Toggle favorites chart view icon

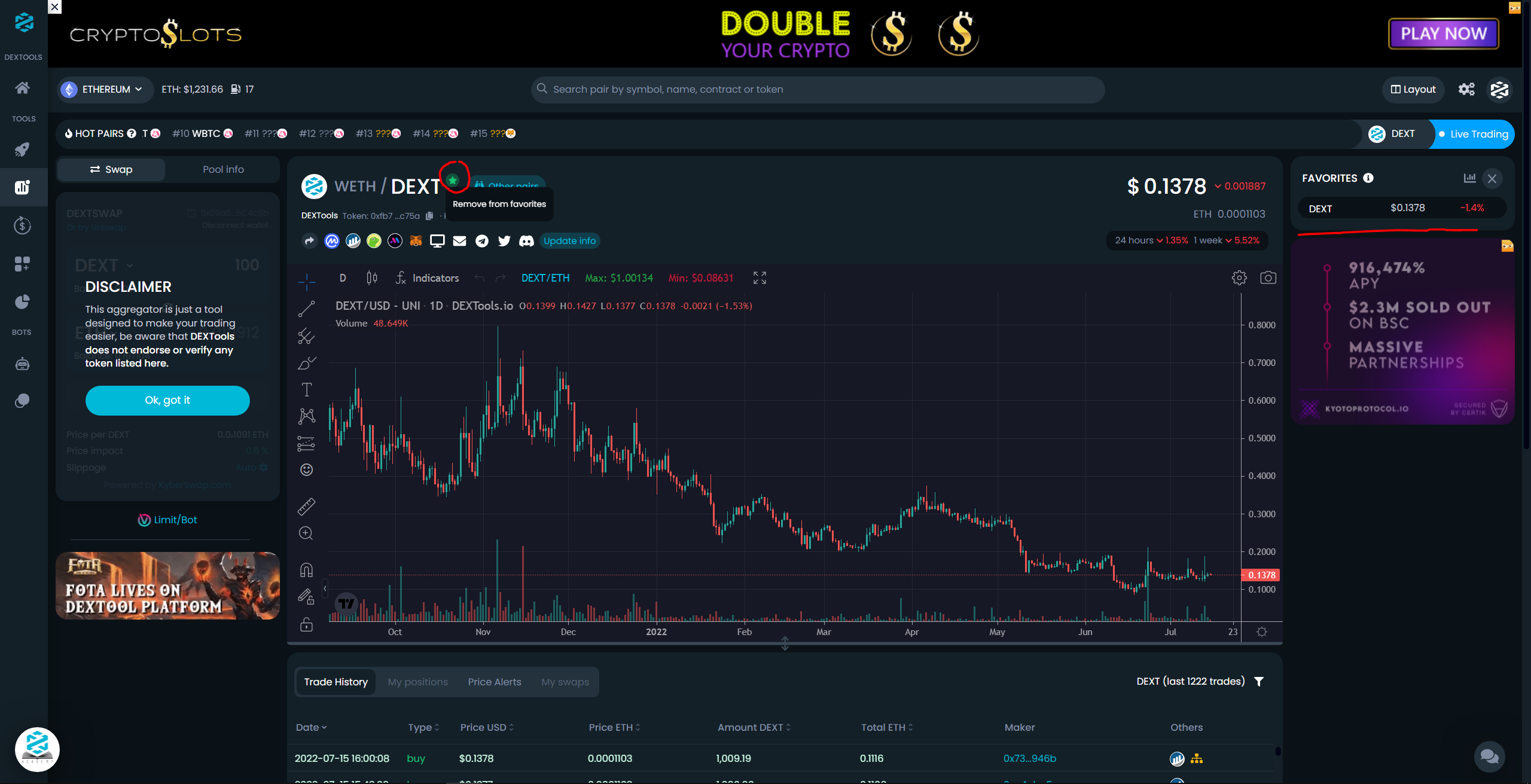click(1469, 178)
